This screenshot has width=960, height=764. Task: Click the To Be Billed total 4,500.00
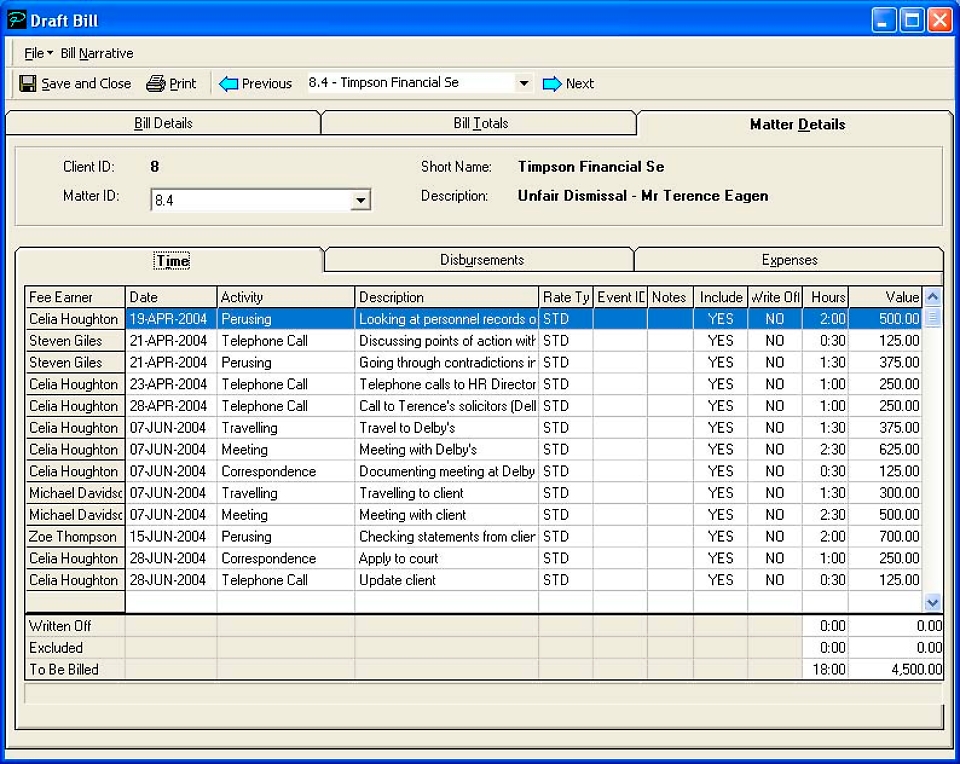tap(896, 669)
